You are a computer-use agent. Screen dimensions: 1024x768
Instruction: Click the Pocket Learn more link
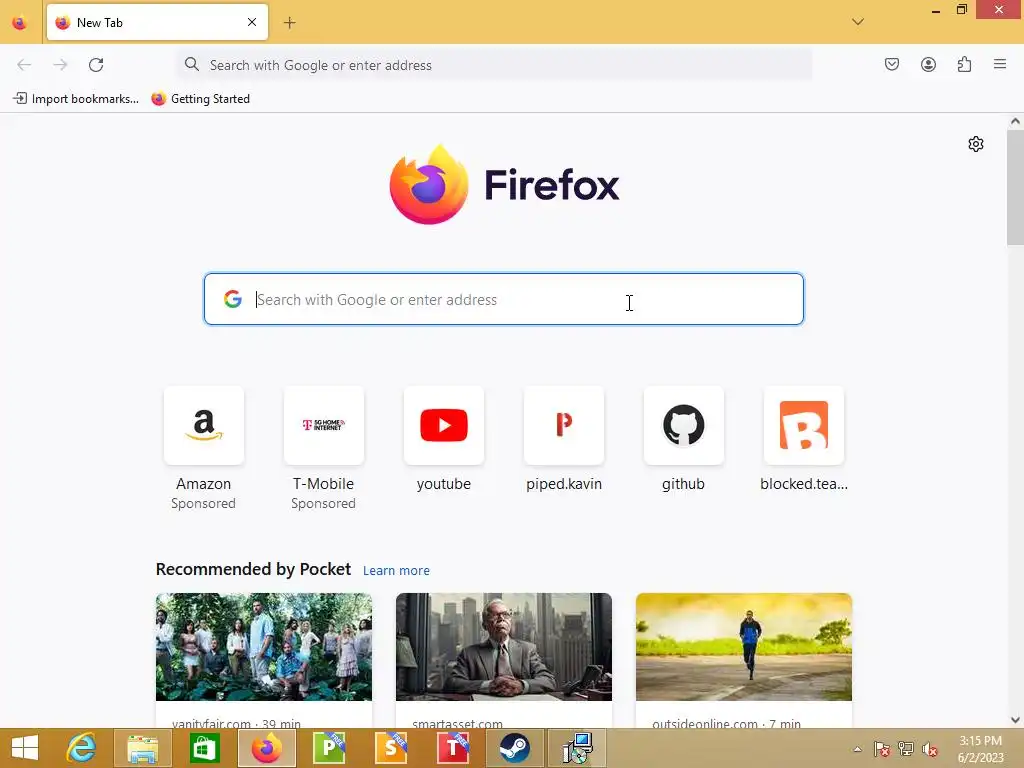(x=396, y=571)
